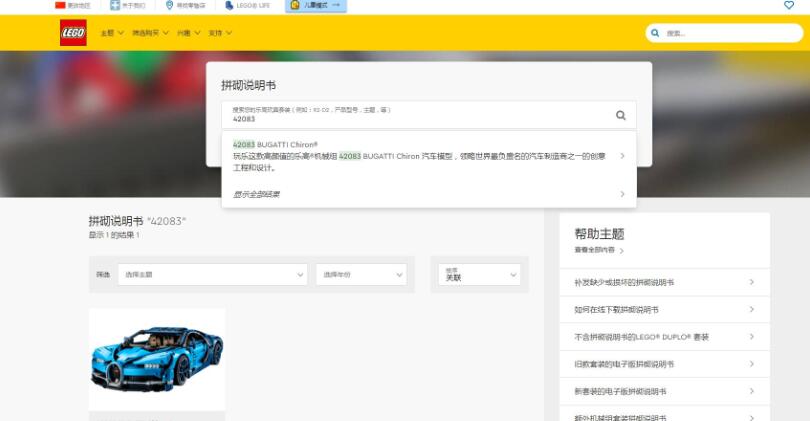Click the about us icon in top bar

[x=115, y=5]
